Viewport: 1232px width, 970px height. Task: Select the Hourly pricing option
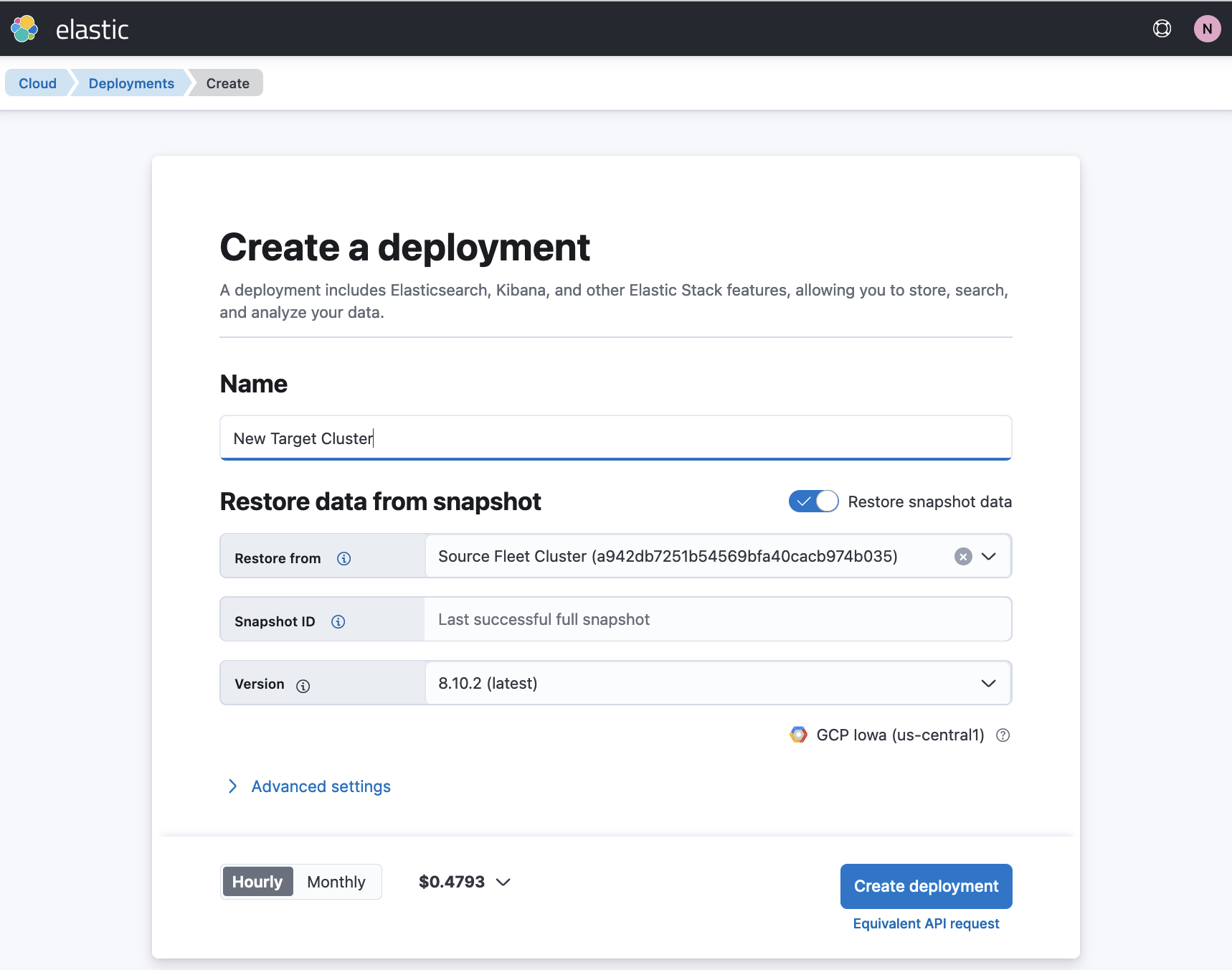pyautogui.click(x=257, y=882)
